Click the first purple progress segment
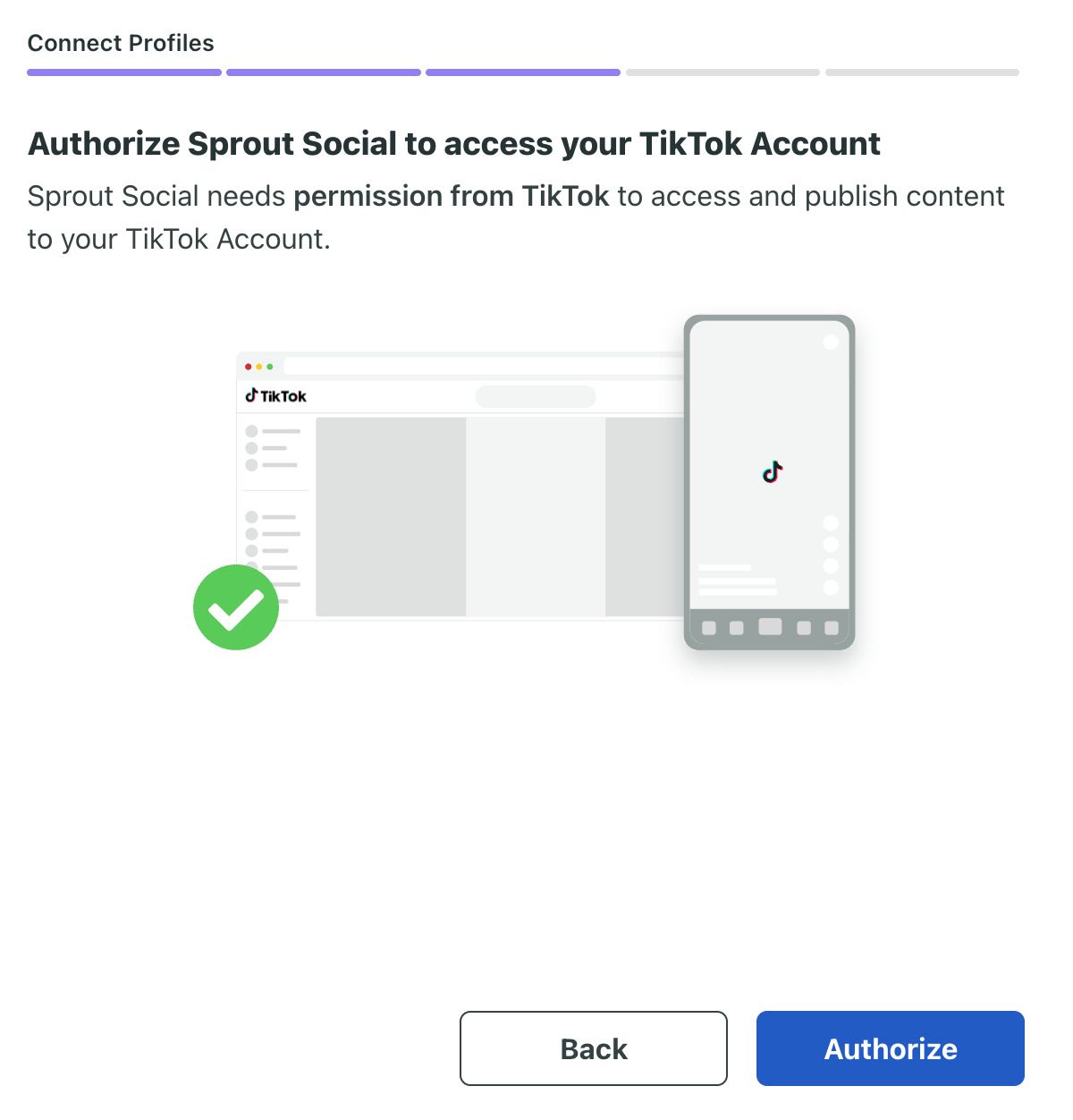The image size is (1073, 1120). (x=123, y=72)
